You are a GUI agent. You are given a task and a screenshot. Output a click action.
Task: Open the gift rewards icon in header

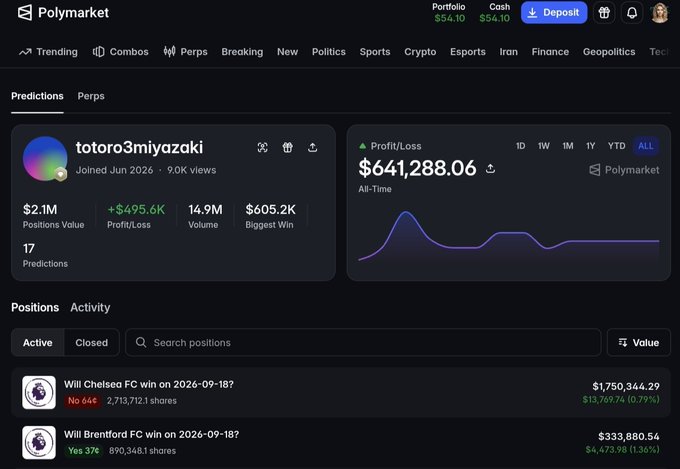point(604,13)
